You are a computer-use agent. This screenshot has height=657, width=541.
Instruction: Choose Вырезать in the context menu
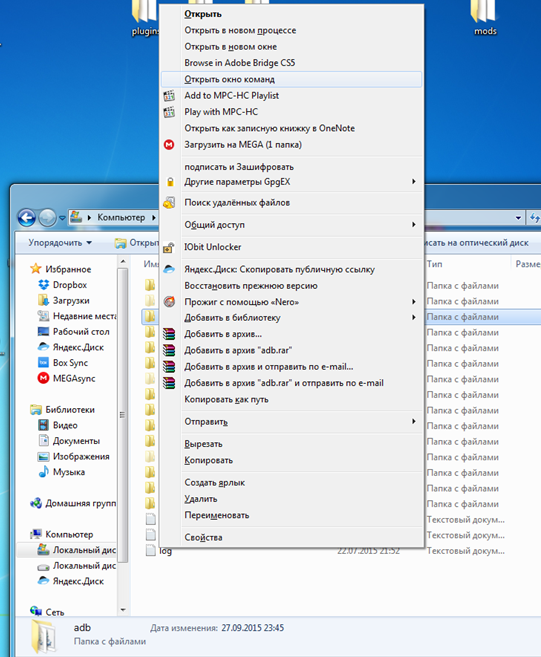point(291,444)
